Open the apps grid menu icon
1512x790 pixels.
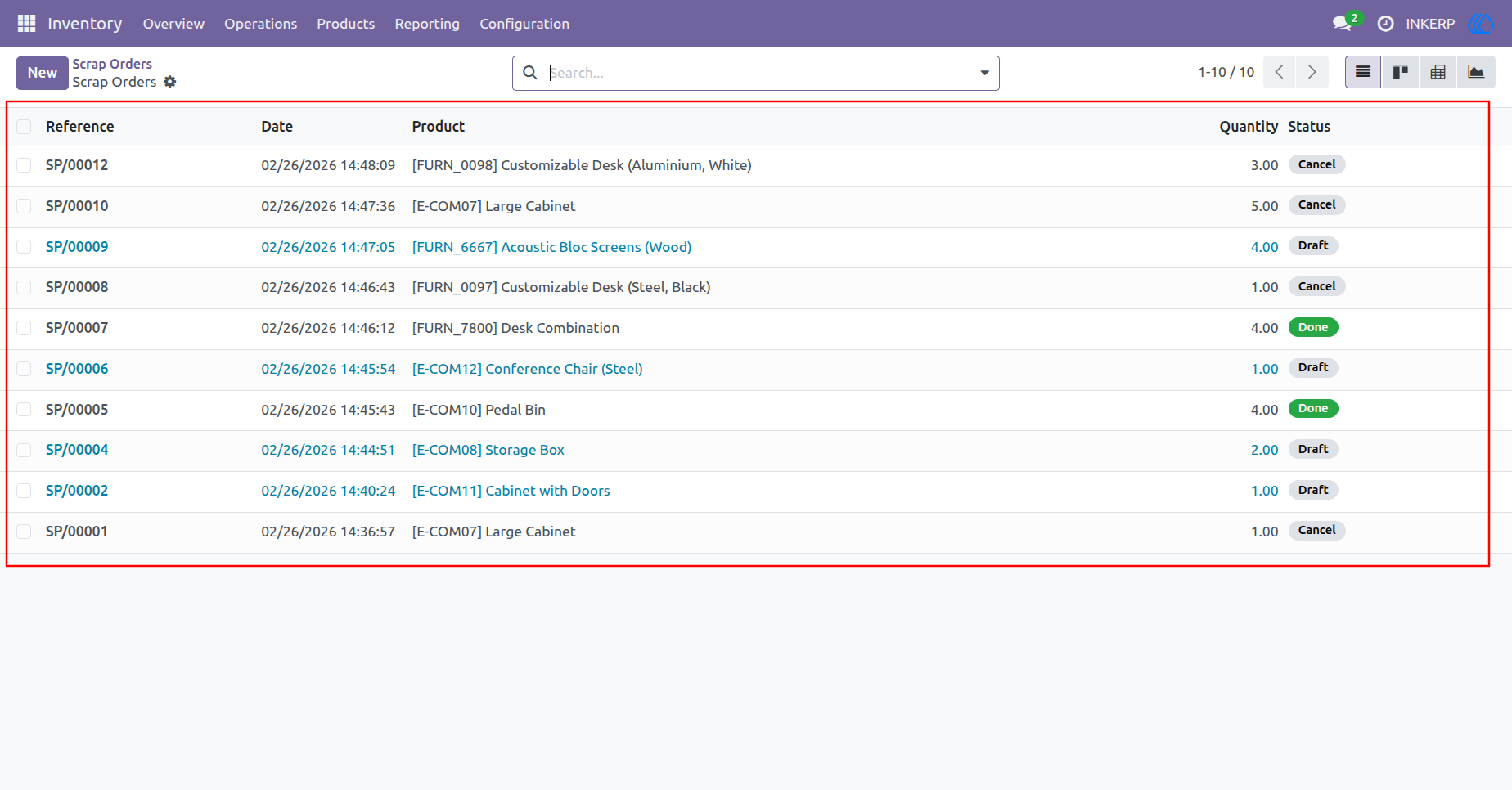26,24
